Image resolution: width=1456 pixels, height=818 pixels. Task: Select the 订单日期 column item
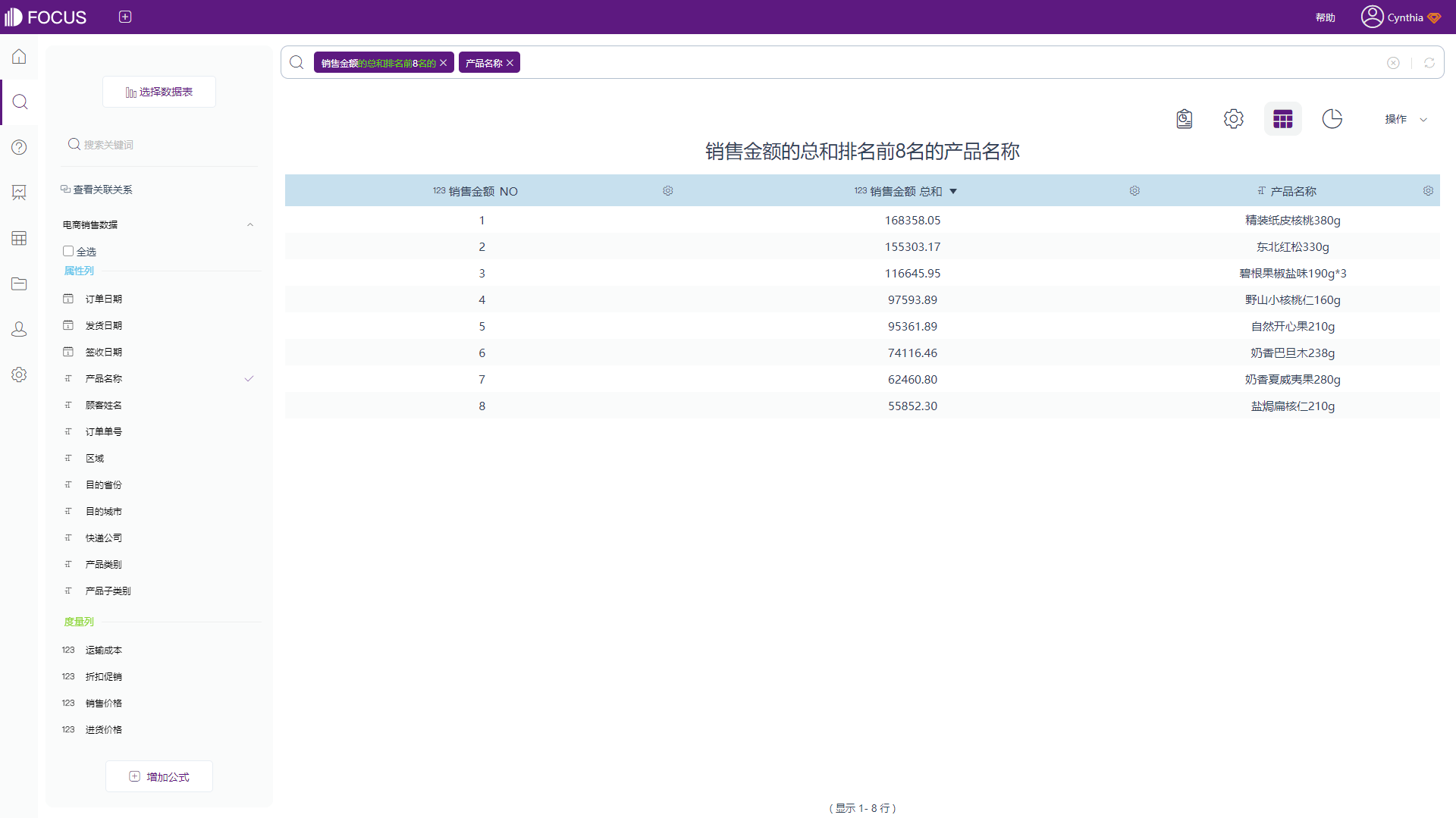(x=104, y=299)
